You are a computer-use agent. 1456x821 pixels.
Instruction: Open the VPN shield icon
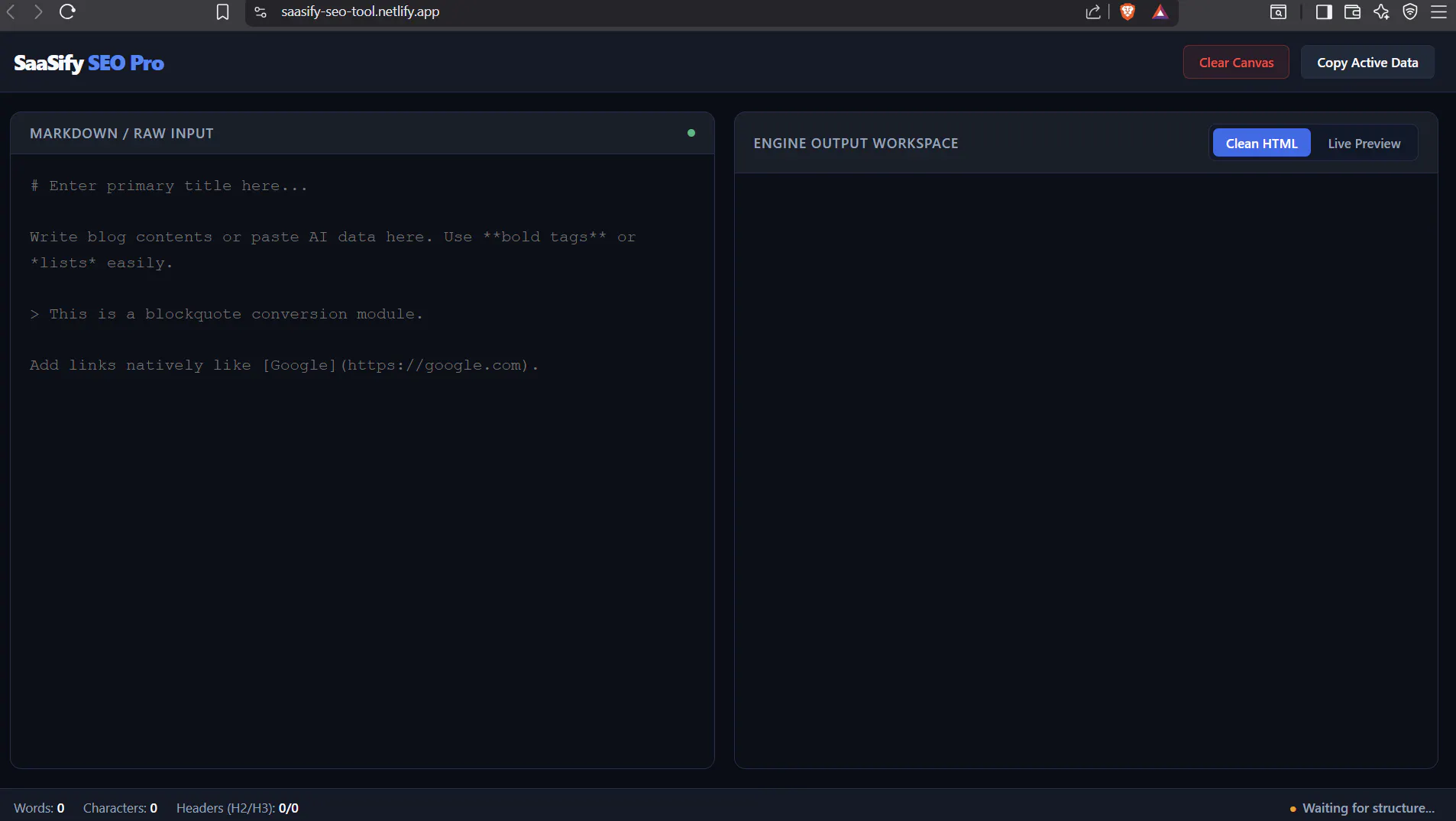coord(1410,11)
